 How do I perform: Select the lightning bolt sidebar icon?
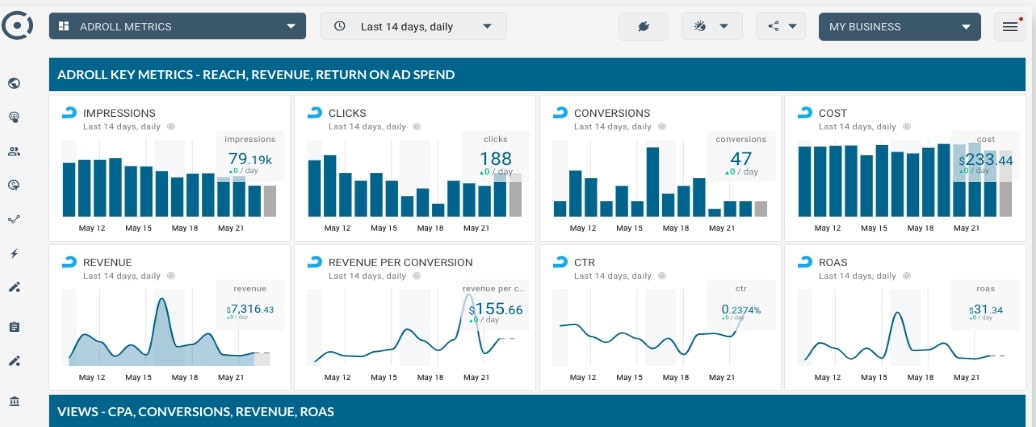coord(14,253)
